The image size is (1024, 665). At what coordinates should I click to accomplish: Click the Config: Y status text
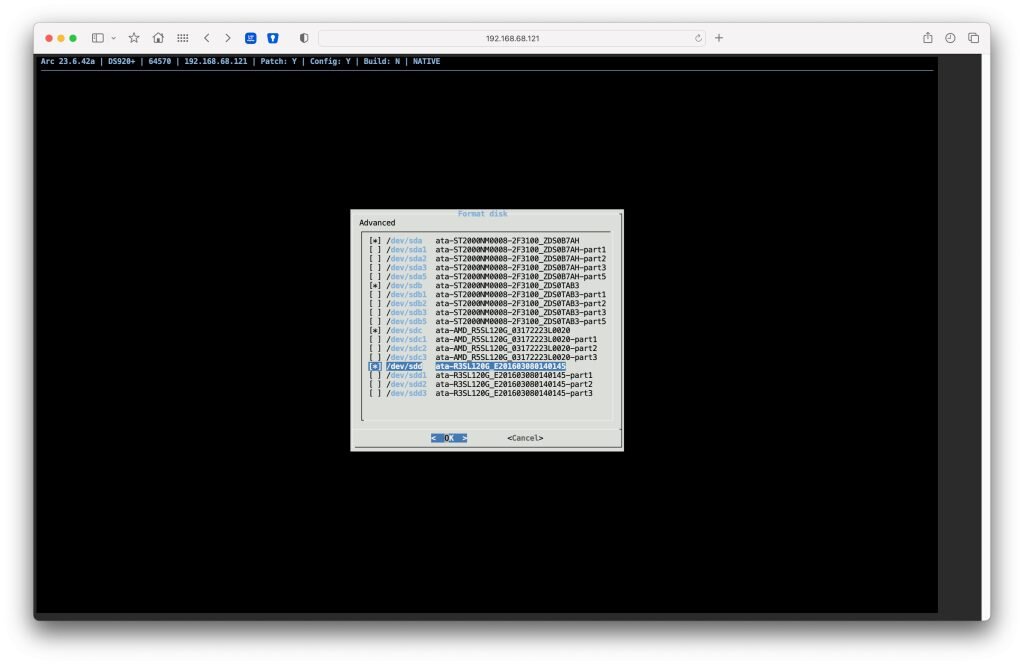click(330, 61)
